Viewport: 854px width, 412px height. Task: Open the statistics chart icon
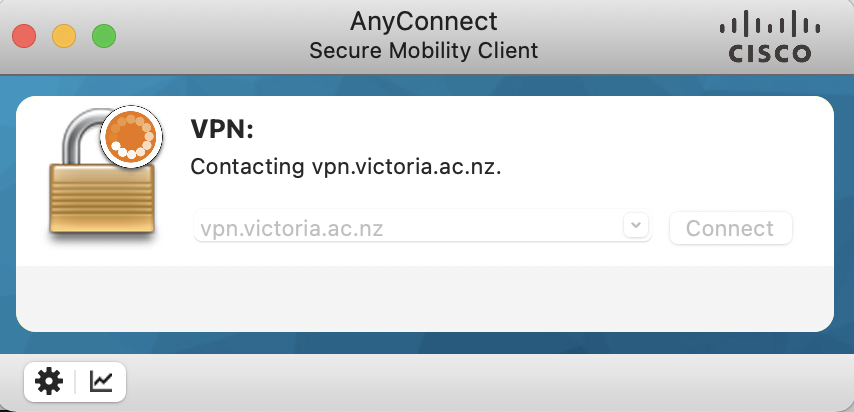click(x=101, y=381)
